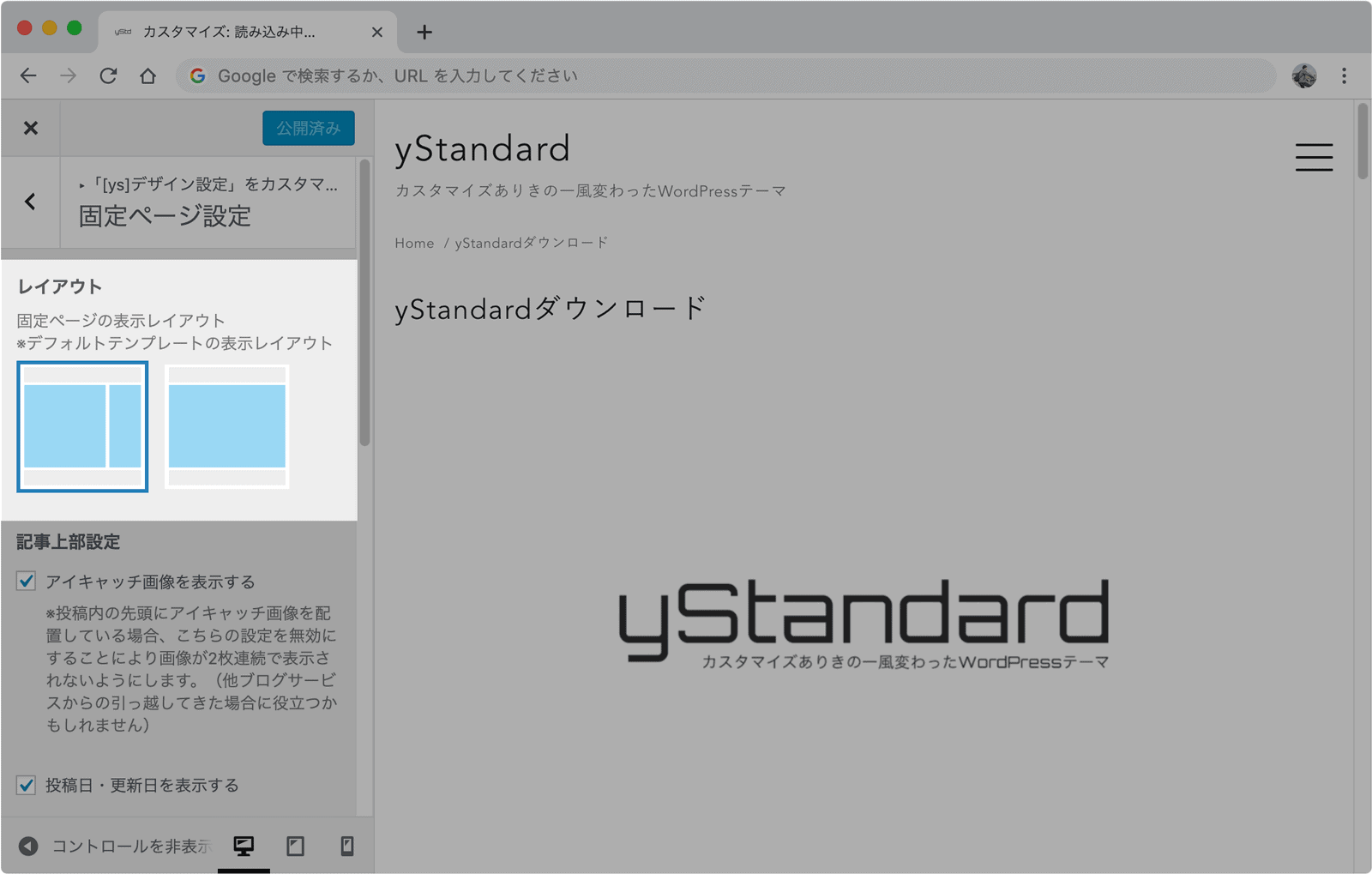Viewport: 1372px width, 874px height.
Task: Toggle 投稿日・更新日を表示する checkbox
Action: click(x=26, y=785)
